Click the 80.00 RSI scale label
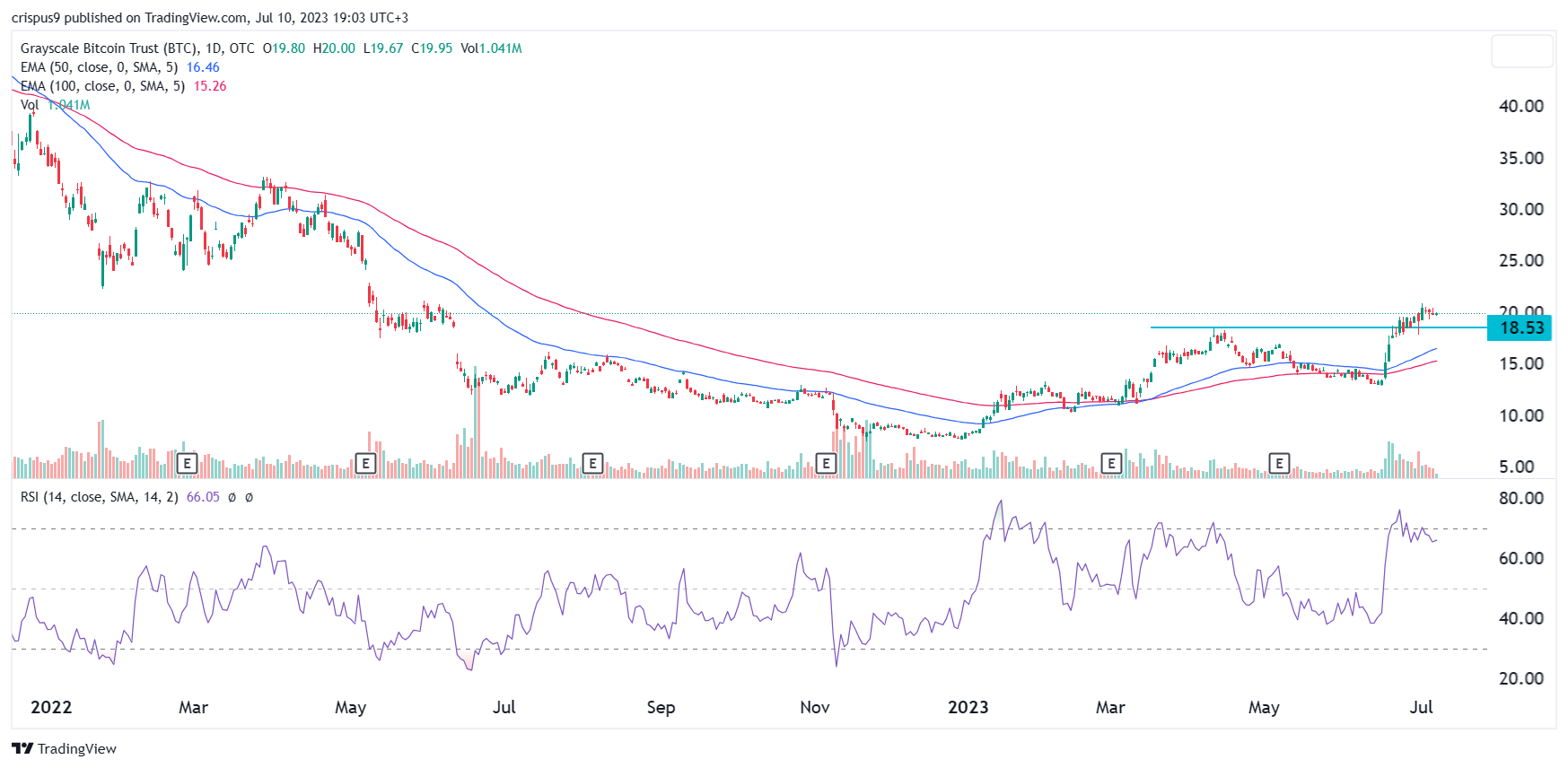Screen dimensions: 1568x768 click(1521, 498)
